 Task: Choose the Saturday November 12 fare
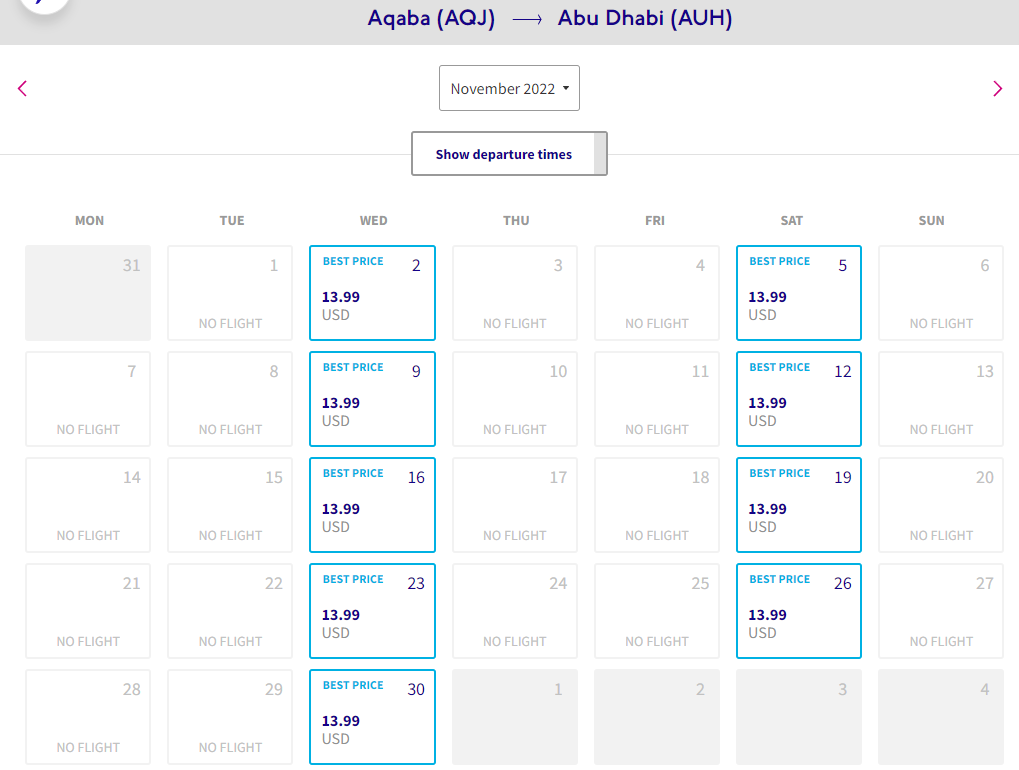pos(799,398)
